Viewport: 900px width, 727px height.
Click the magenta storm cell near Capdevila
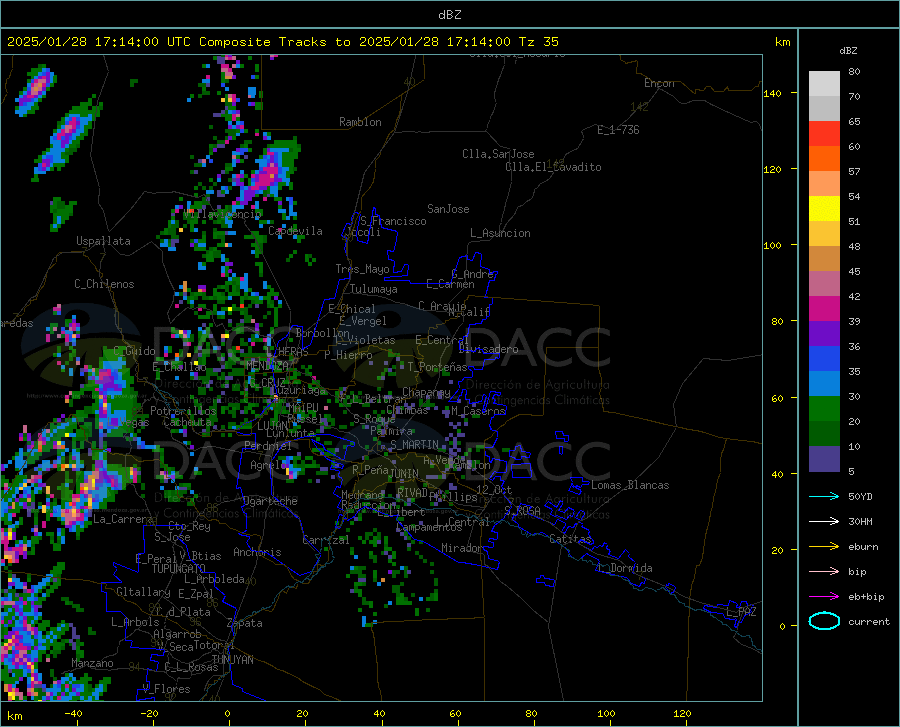(x=265, y=174)
